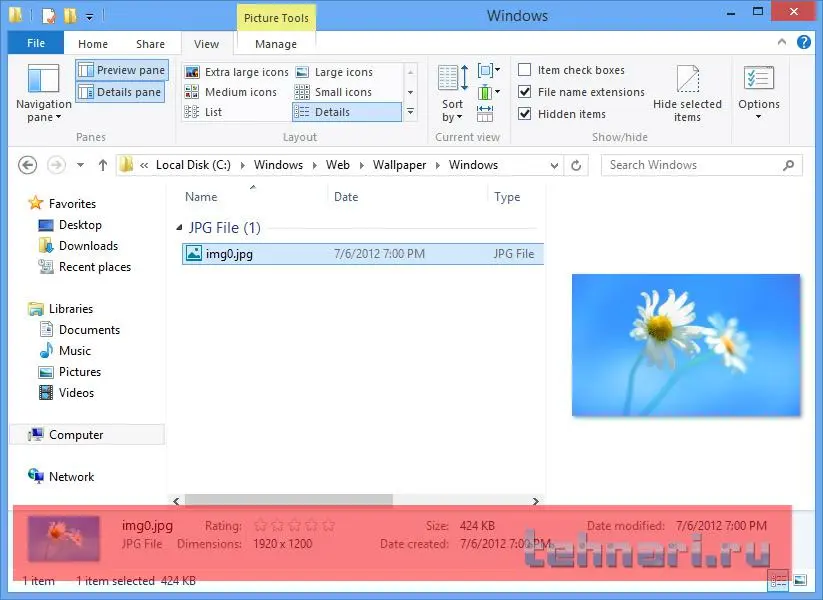Open the Navigation pane menu
Viewport: 823px width, 600px height.
tap(44, 93)
